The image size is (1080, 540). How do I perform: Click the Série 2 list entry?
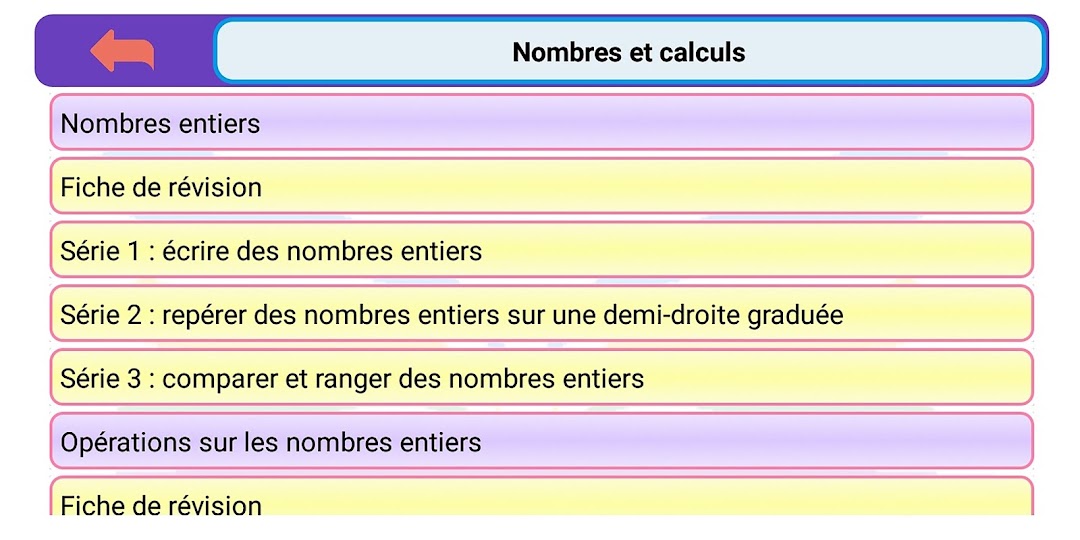pos(541,313)
